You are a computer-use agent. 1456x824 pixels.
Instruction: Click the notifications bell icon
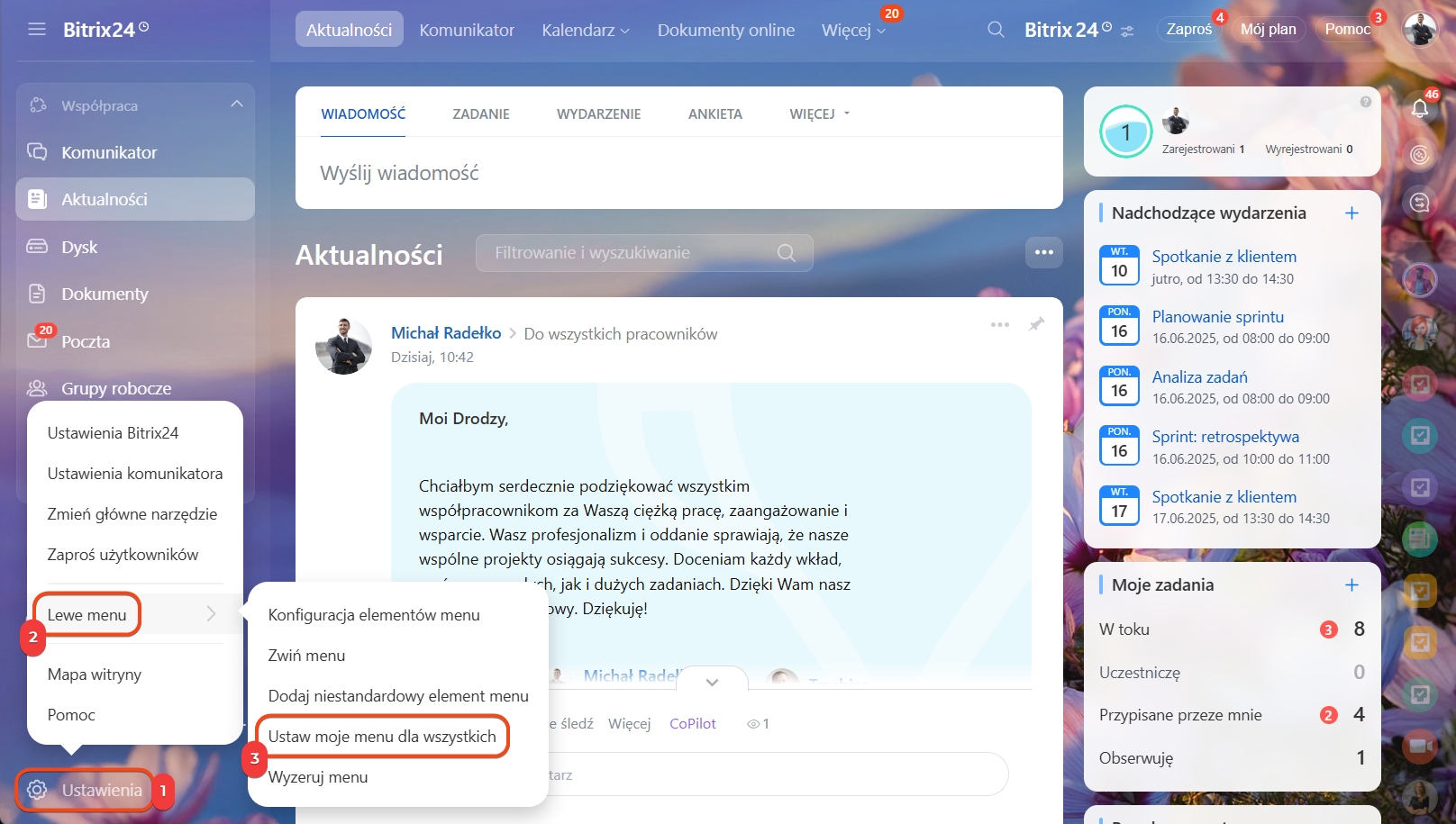(x=1420, y=109)
